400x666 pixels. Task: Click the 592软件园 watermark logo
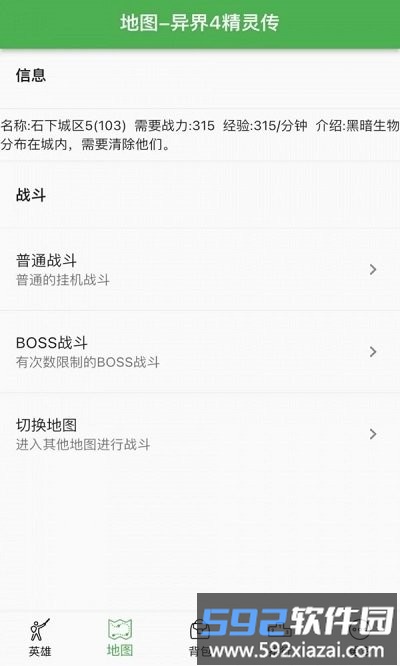click(298, 621)
